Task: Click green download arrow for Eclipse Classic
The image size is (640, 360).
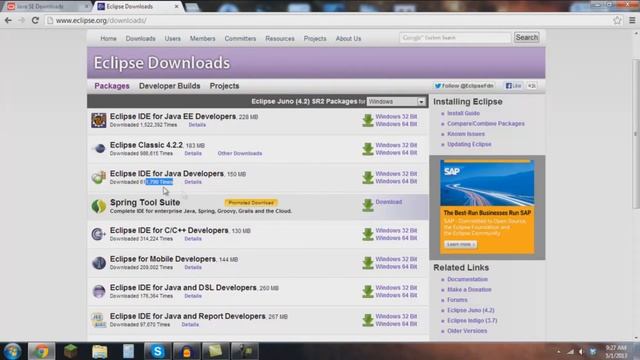Action: (x=368, y=149)
